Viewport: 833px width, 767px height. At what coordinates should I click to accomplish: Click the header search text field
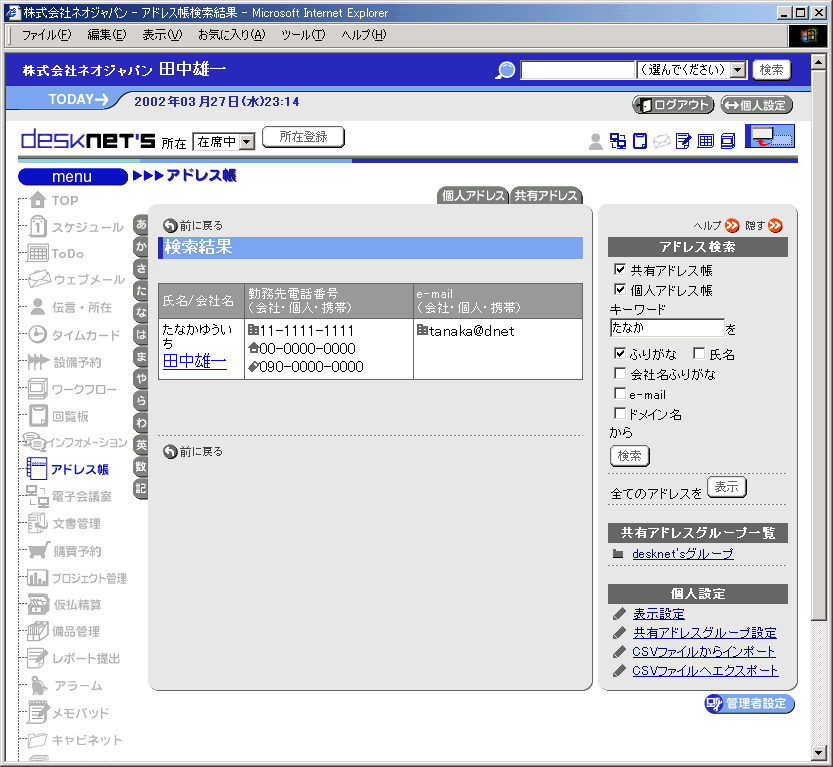[x=578, y=70]
